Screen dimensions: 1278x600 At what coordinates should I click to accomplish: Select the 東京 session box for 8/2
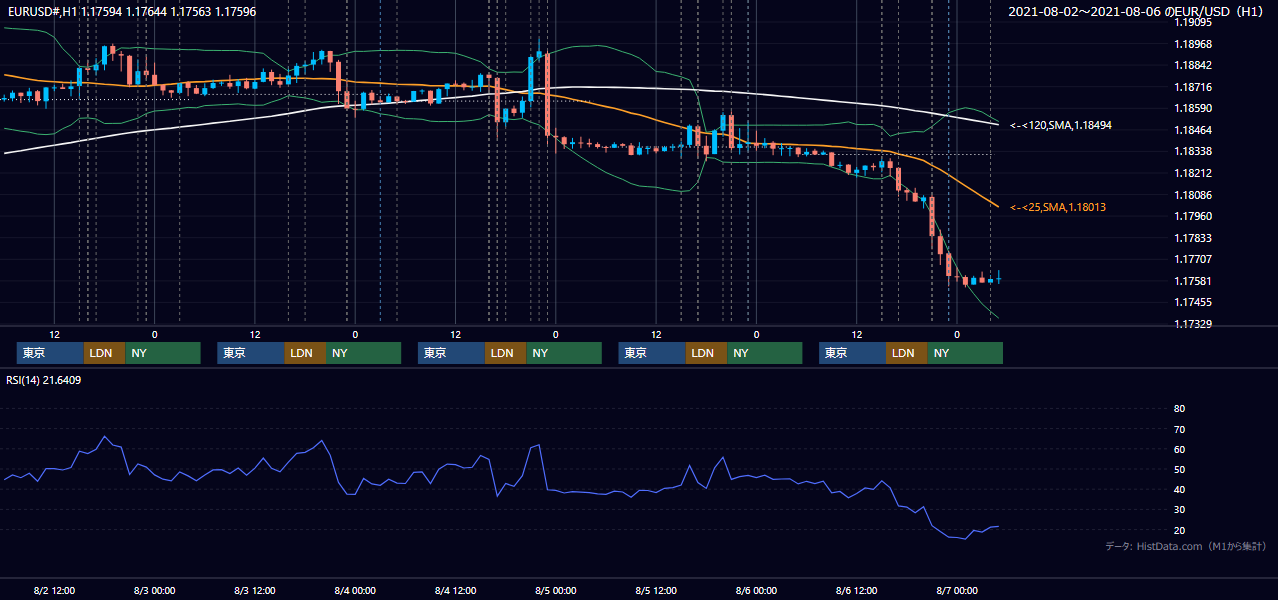pyautogui.click(x=50, y=353)
